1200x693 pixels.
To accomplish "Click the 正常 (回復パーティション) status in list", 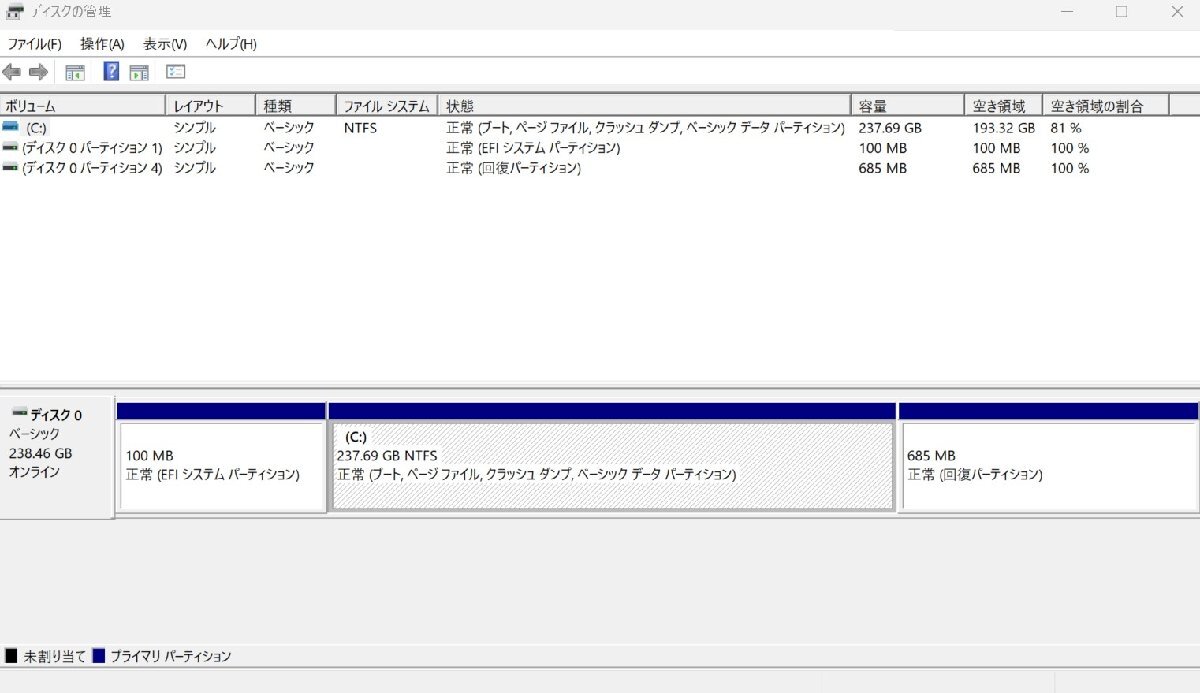I will coord(513,168).
